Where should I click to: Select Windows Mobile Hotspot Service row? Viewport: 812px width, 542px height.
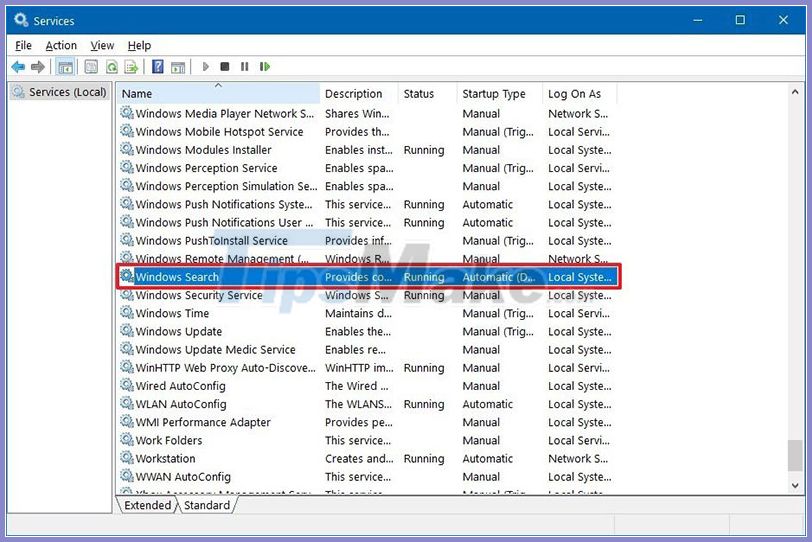tap(367, 131)
